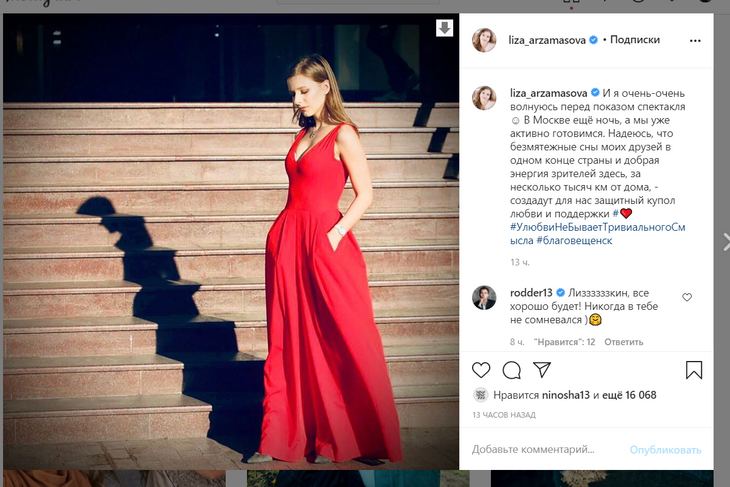
Task: Open liza_arzamasova avatar in post header
Action: click(484, 40)
